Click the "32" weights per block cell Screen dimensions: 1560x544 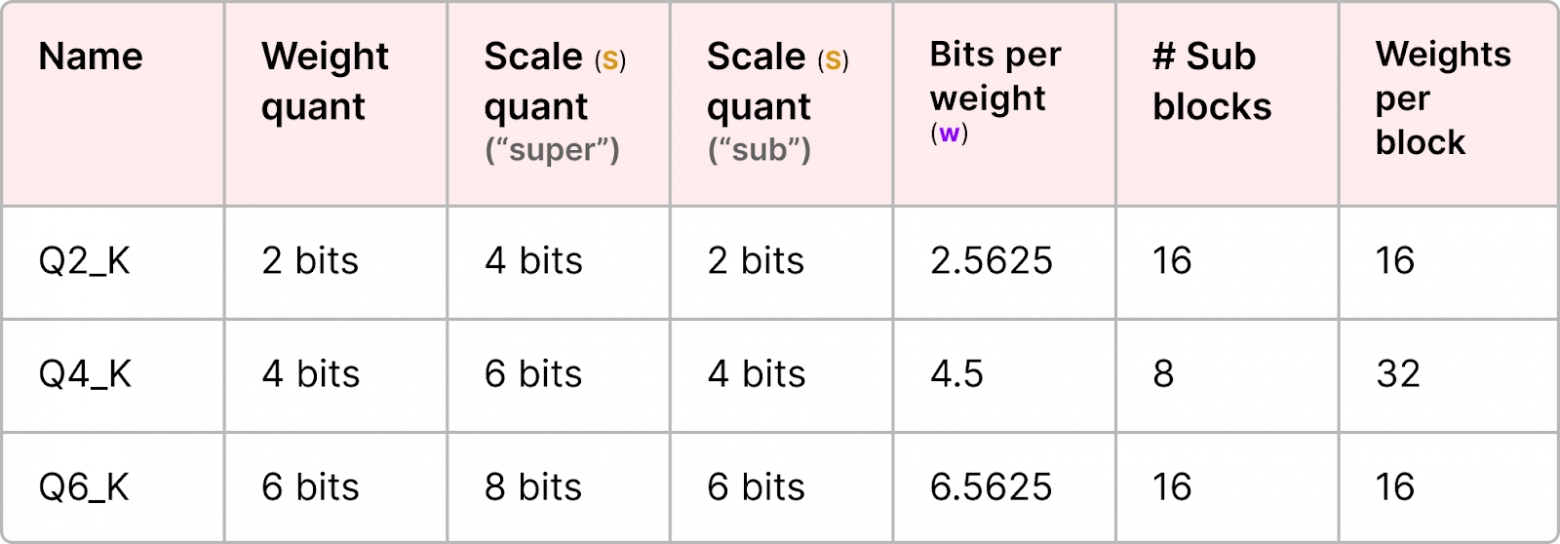[1397, 375]
